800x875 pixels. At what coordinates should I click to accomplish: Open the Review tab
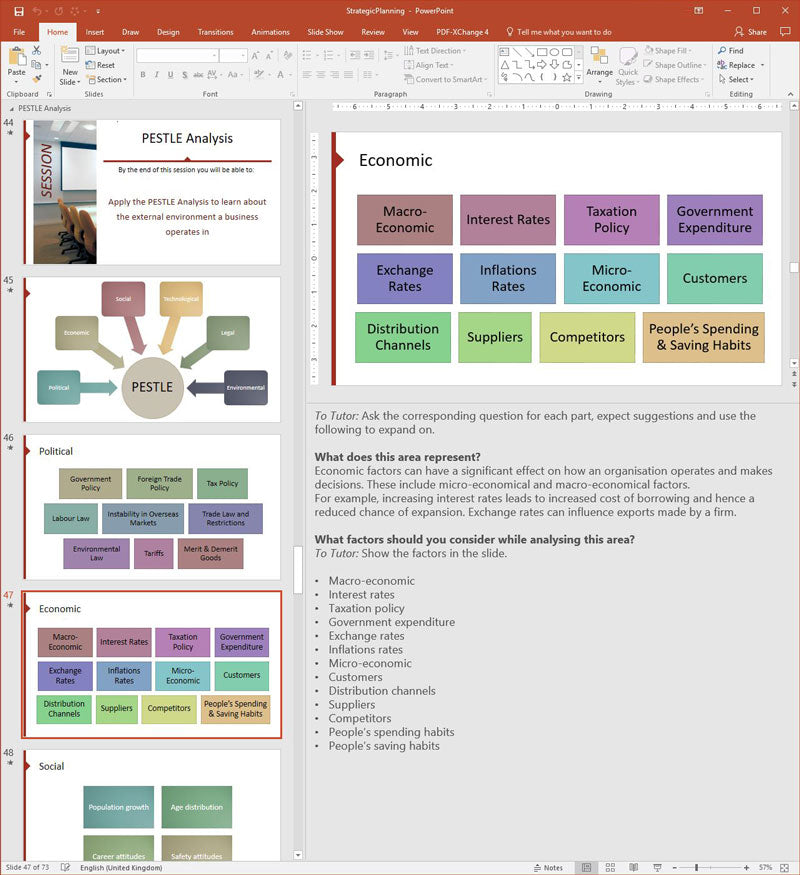[373, 32]
